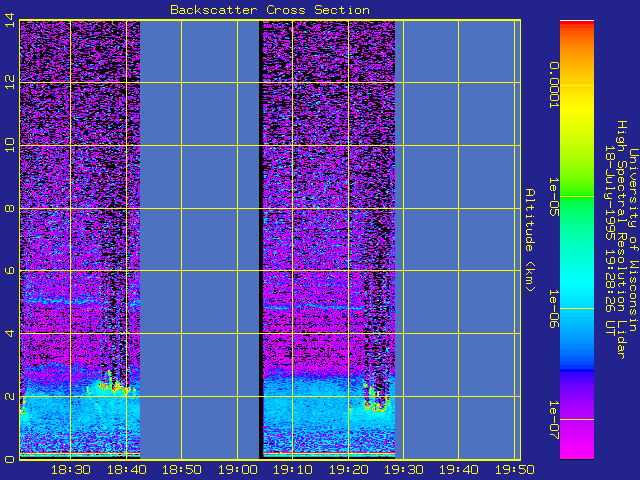Viewport: 640px width, 480px height.
Task: Click the 18:40 time axis label
Action: tap(127, 470)
